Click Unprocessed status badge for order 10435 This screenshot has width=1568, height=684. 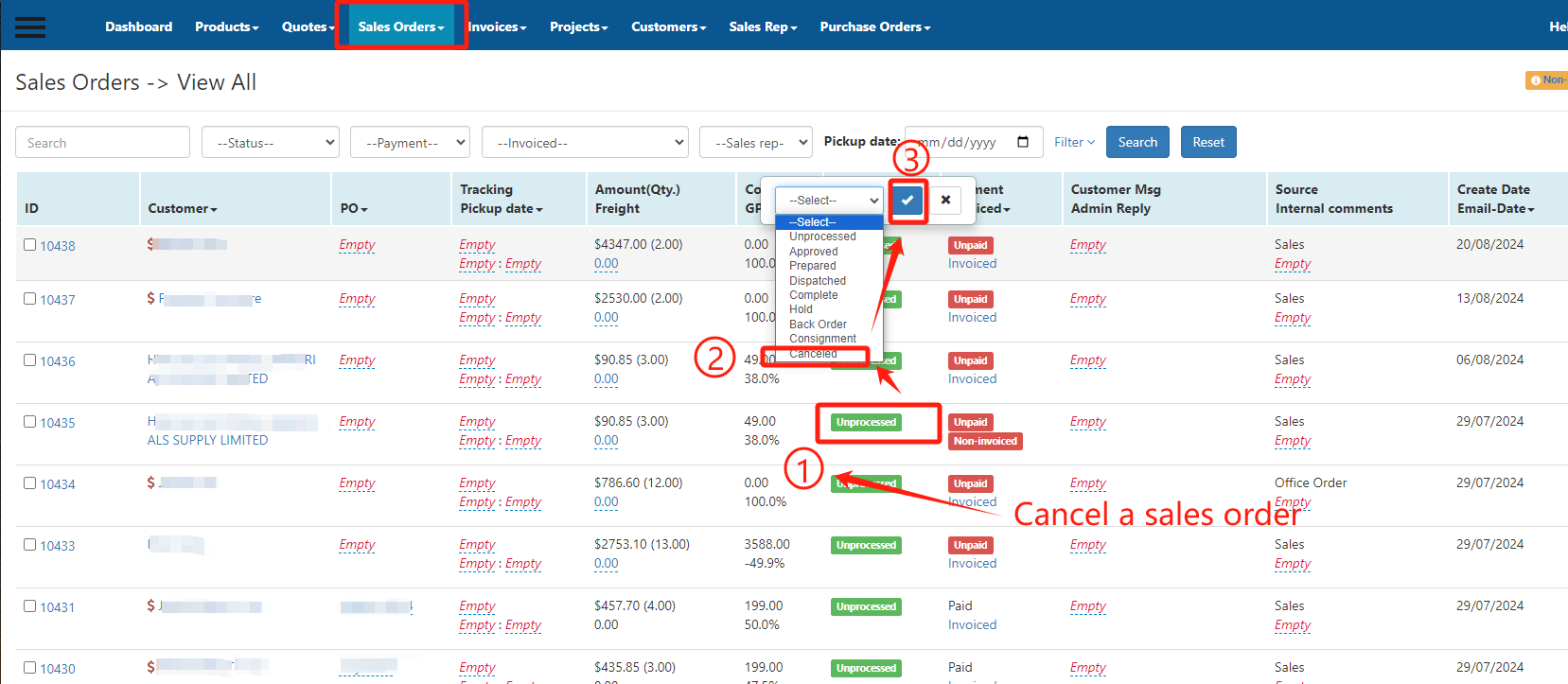(x=866, y=422)
